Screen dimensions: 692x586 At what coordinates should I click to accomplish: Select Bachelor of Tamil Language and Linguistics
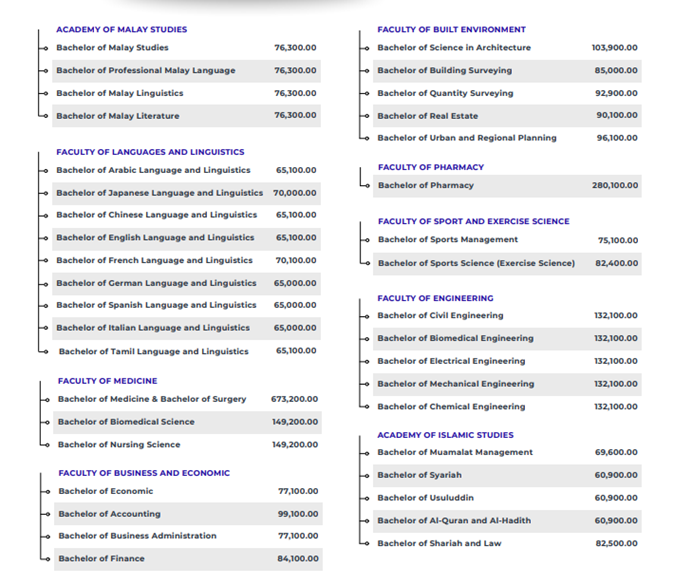[x=154, y=352]
